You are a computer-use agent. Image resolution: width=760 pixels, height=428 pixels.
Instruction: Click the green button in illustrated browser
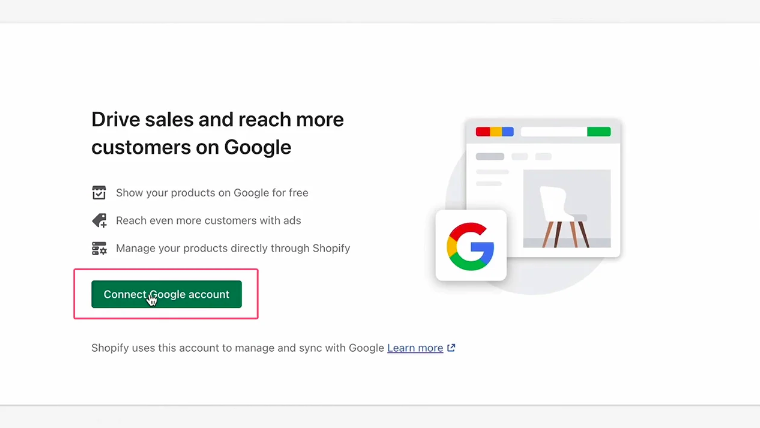[x=598, y=131]
